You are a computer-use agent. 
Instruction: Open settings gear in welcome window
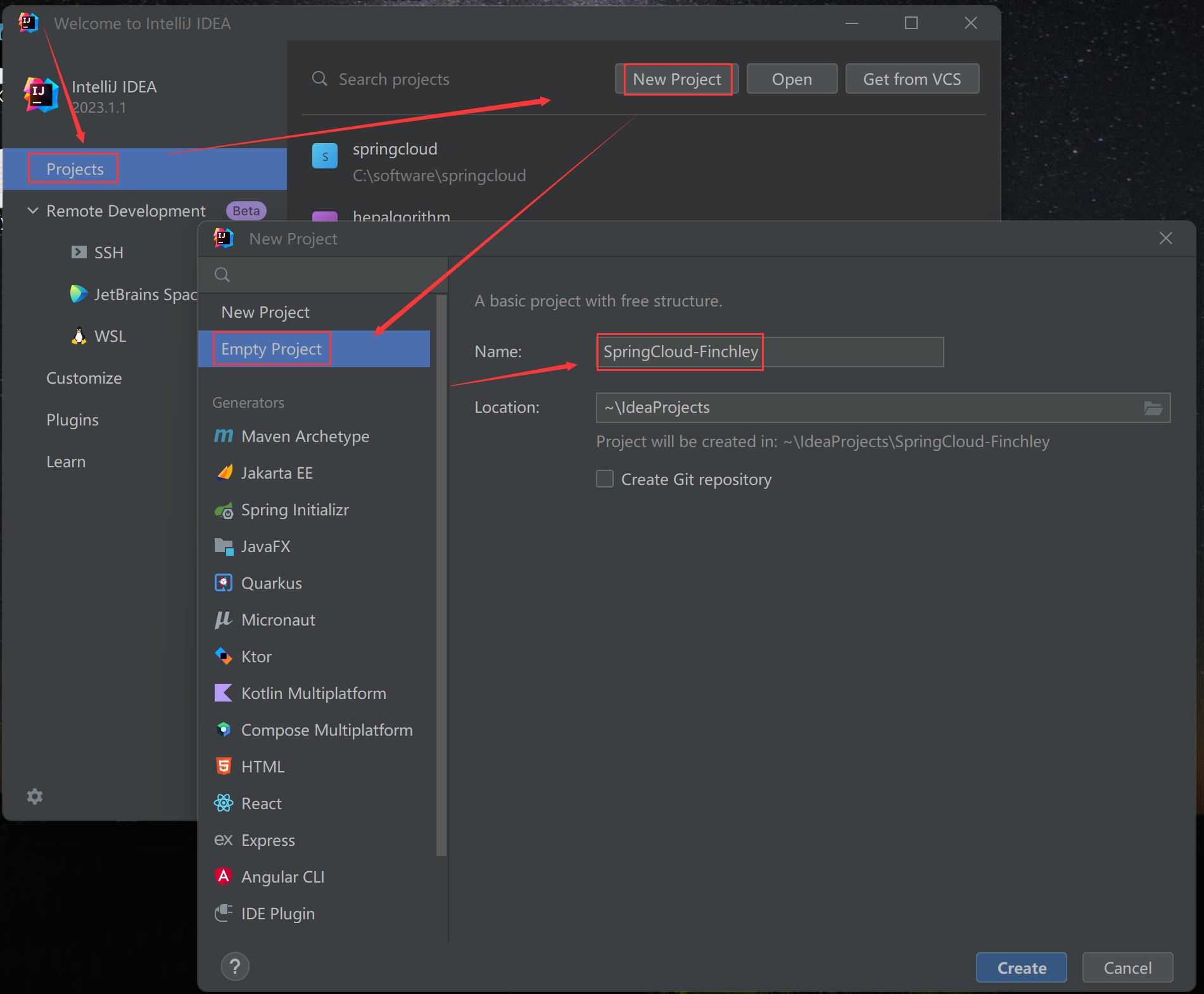[35, 796]
